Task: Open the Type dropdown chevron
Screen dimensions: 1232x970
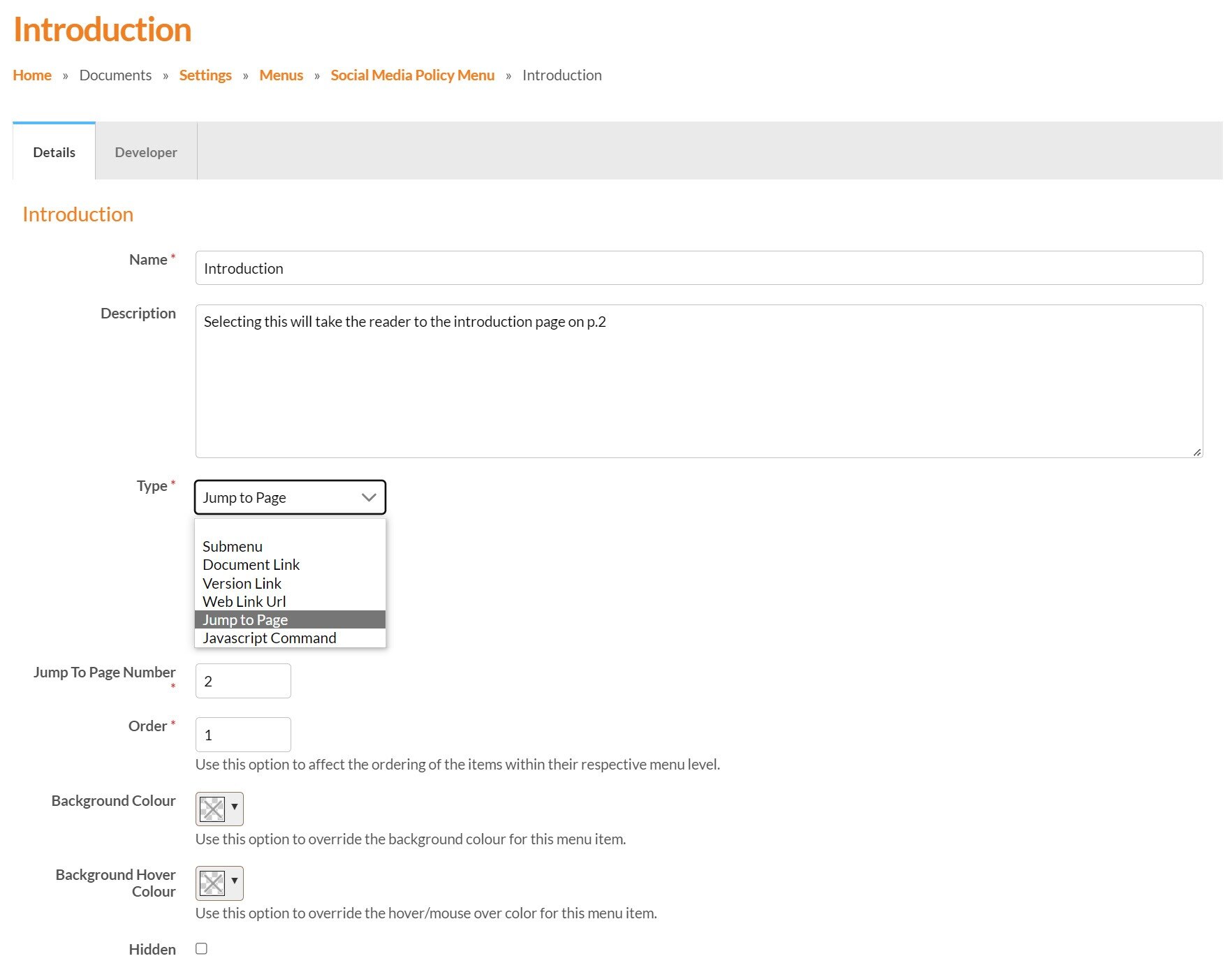Action: point(369,497)
